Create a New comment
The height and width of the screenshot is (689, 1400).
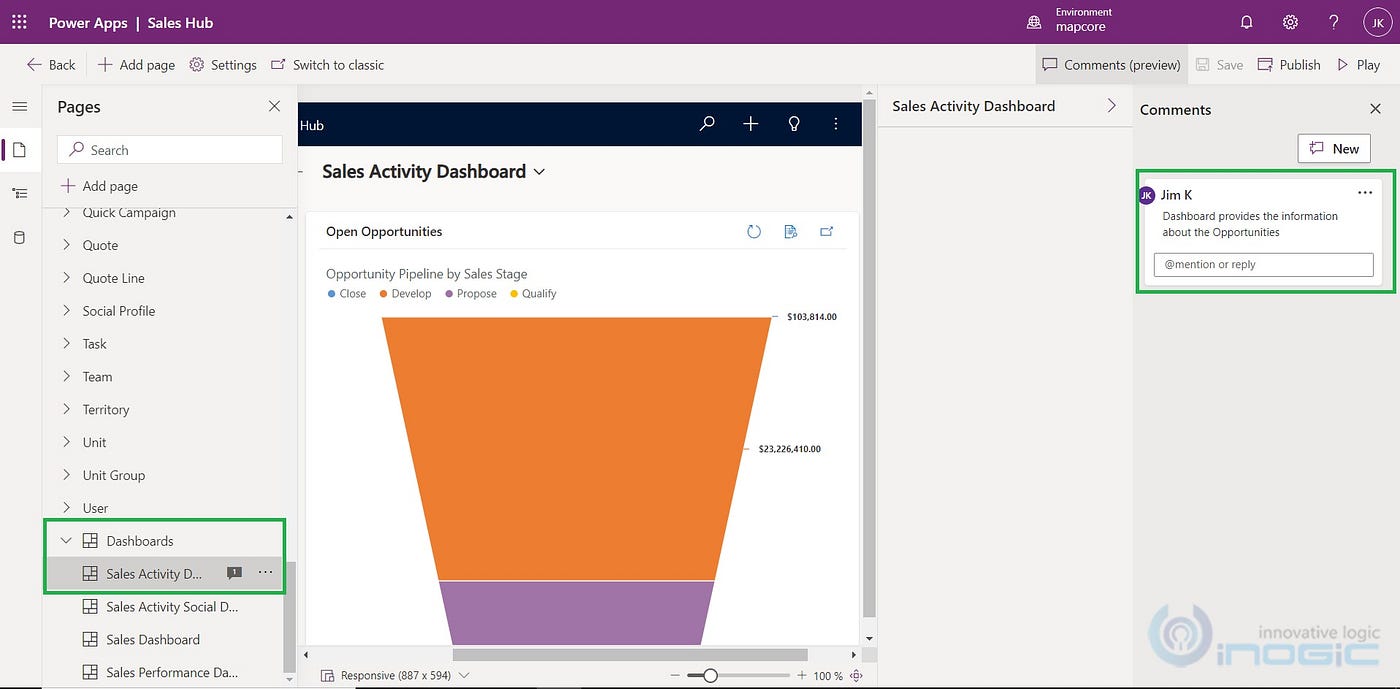[x=1334, y=149]
